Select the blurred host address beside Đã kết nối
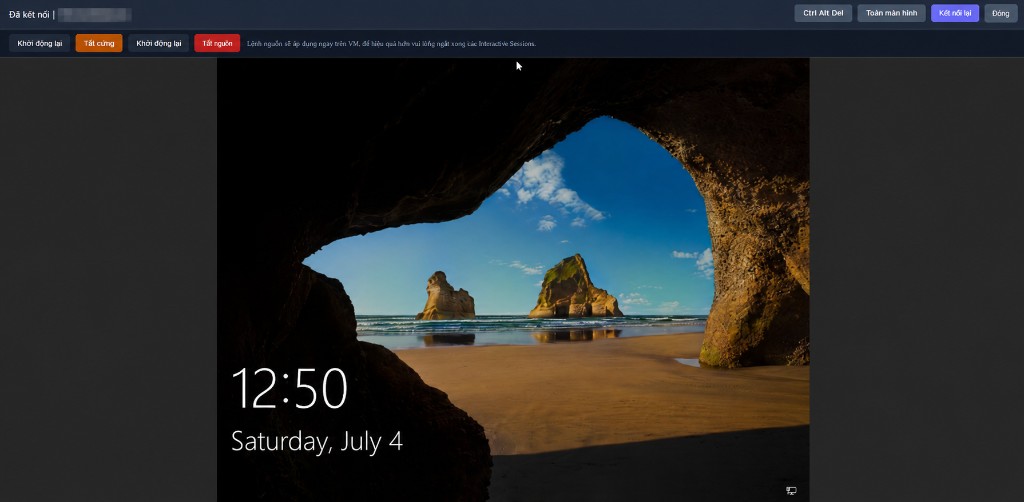This screenshot has height=502, width=1024. click(94, 14)
